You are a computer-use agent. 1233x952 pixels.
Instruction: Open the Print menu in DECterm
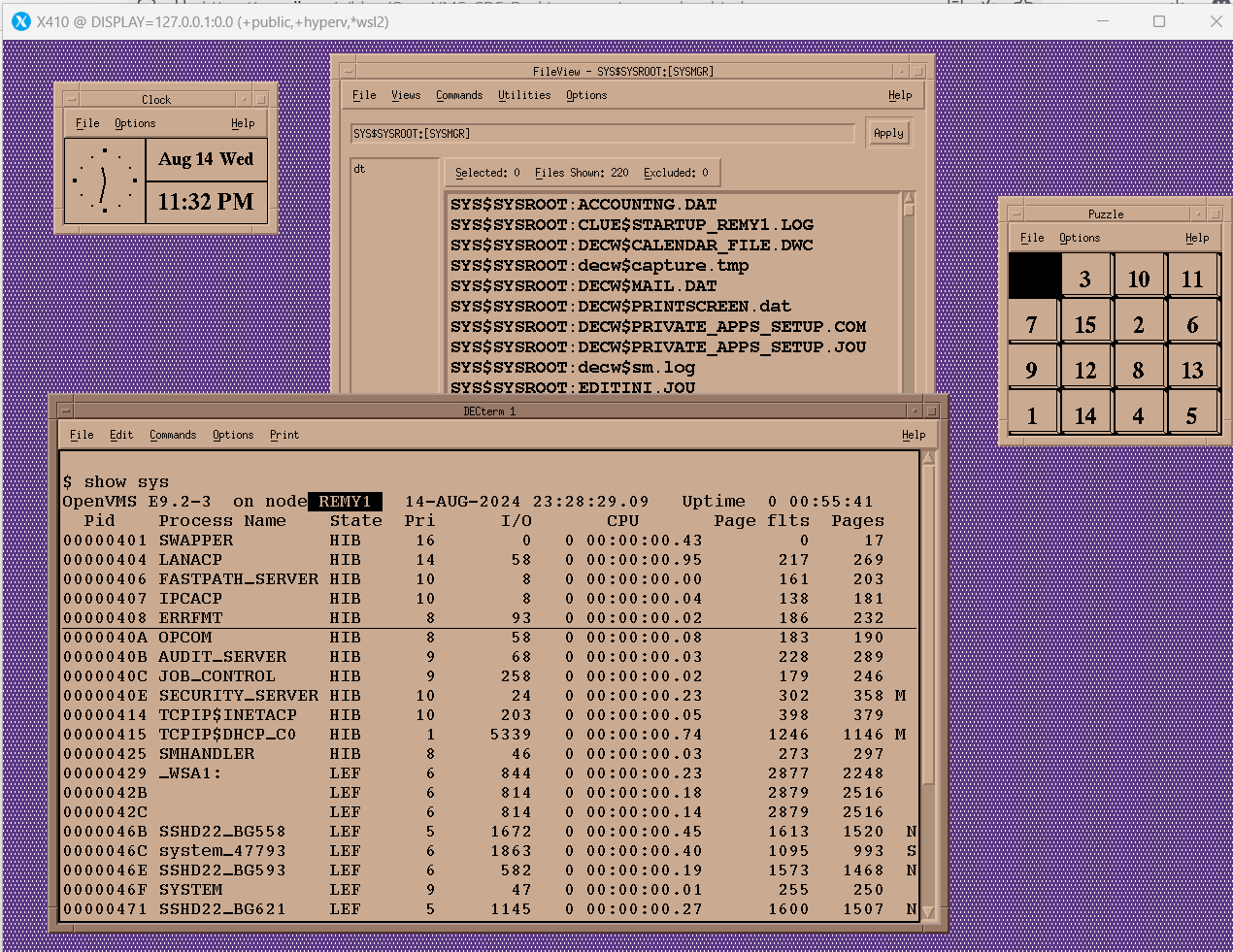pyautogui.click(x=283, y=435)
